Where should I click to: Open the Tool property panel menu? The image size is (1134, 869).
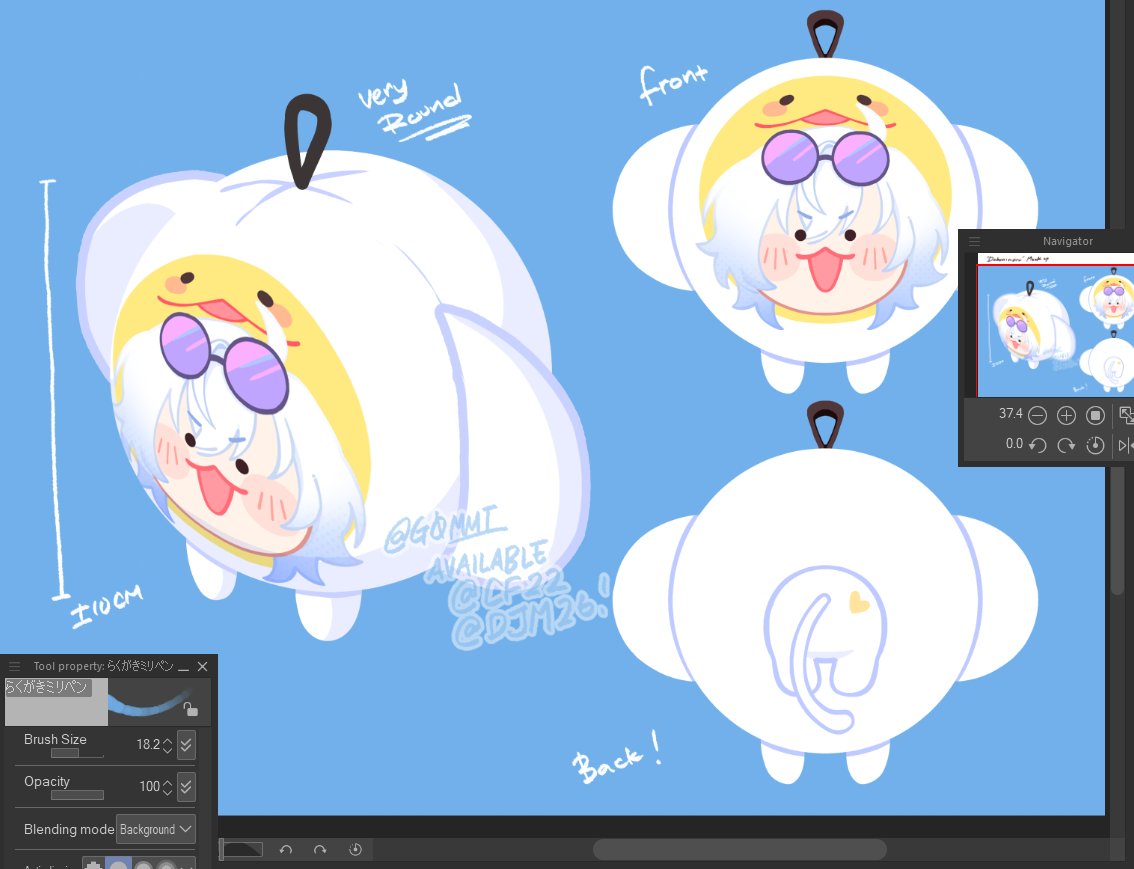pos(14,666)
